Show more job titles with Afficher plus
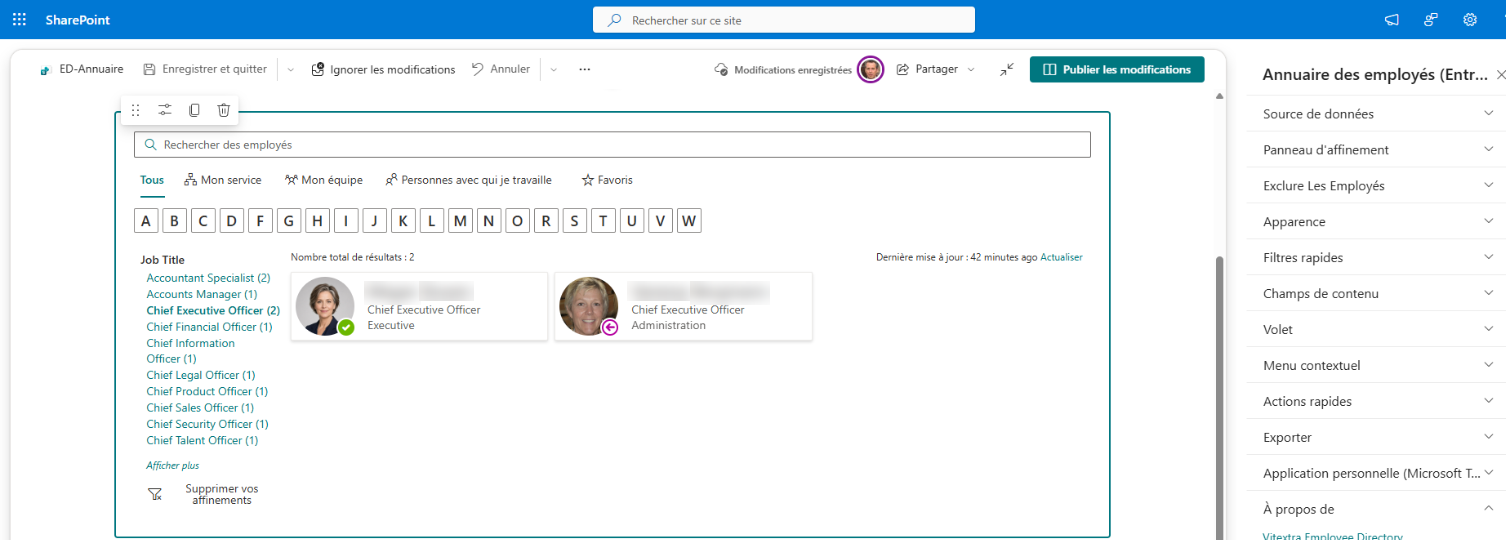The height and width of the screenshot is (540, 1506). point(173,466)
